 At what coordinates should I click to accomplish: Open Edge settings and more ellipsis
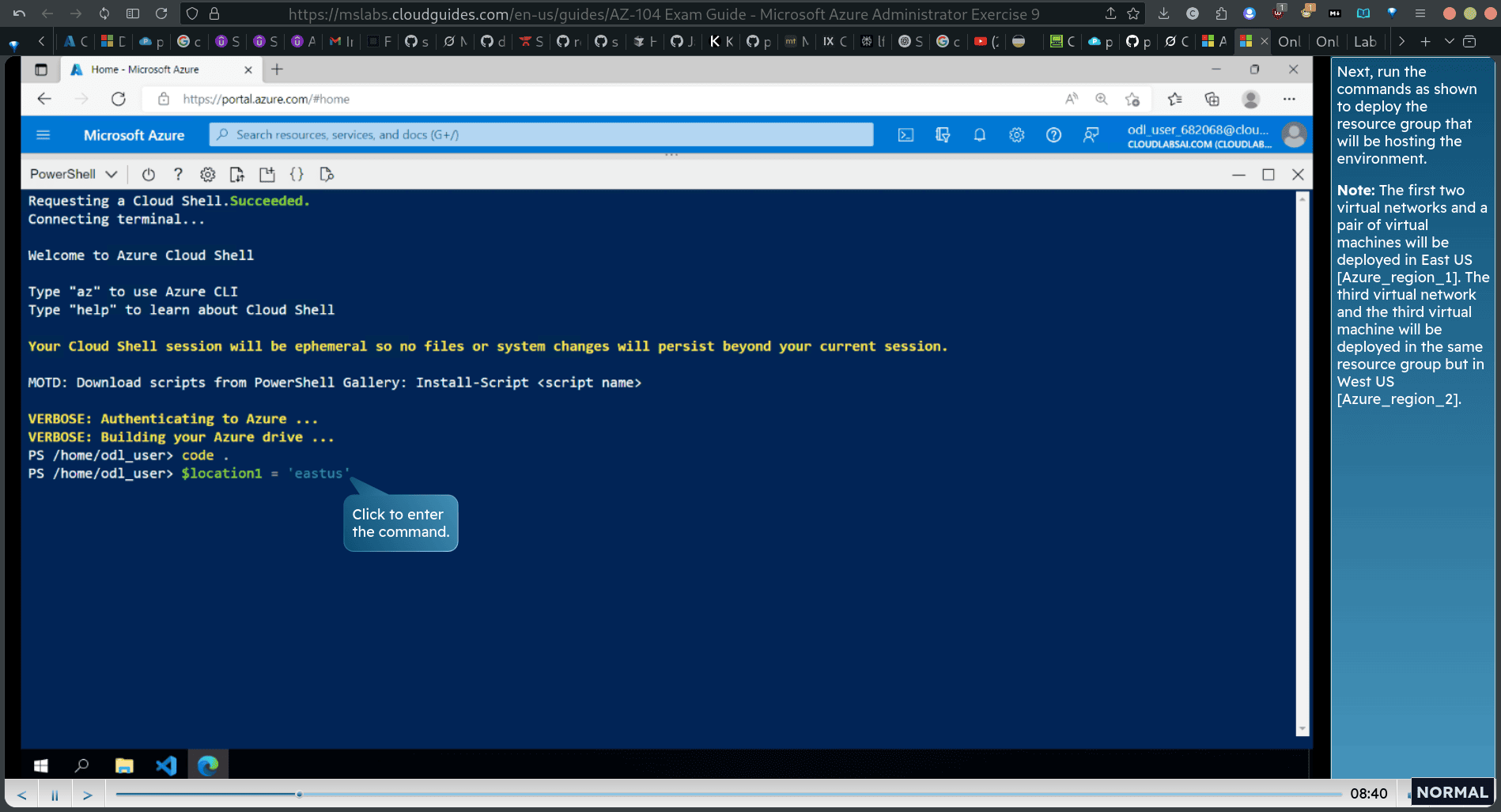point(1289,99)
